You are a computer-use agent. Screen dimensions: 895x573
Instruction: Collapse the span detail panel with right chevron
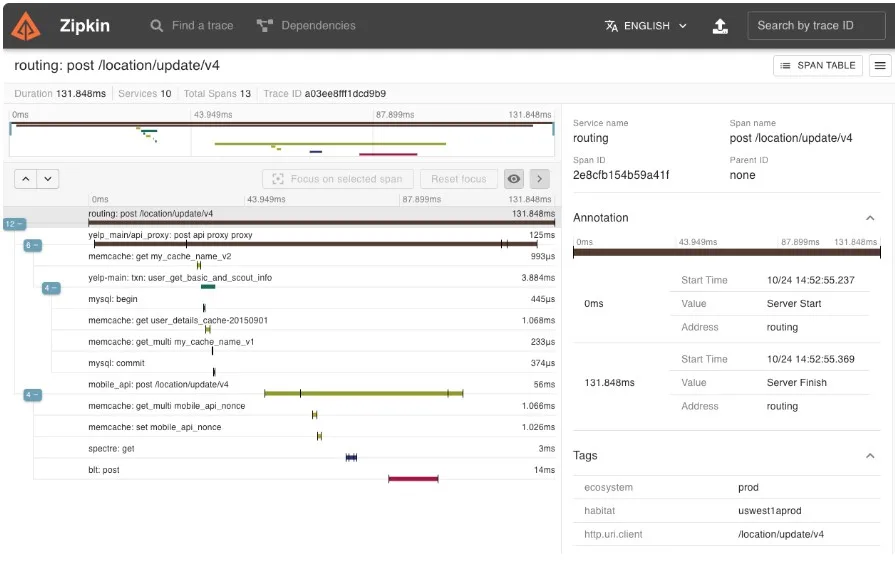539,179
